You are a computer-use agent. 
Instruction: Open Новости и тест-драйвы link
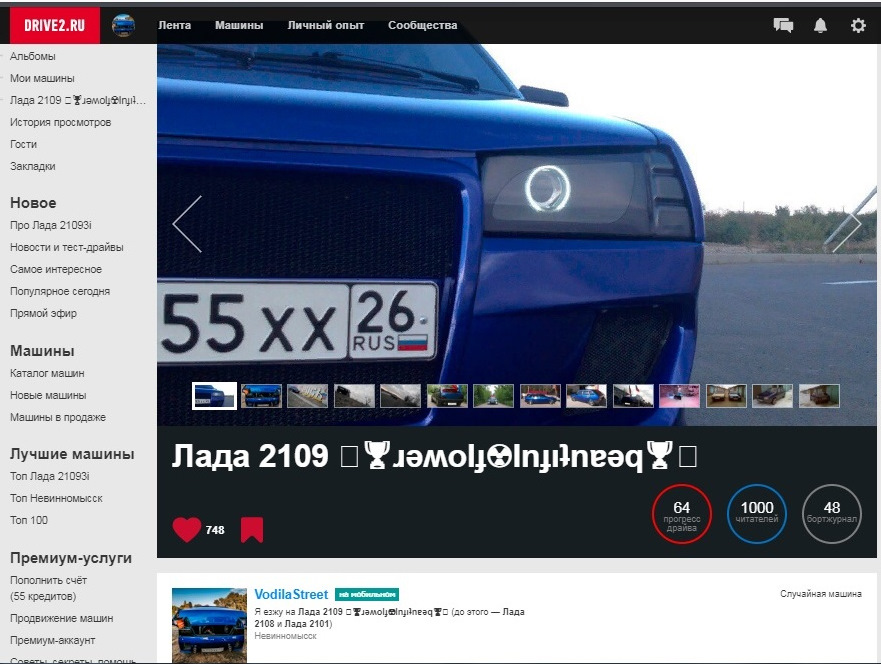click(x=66, y=247)
